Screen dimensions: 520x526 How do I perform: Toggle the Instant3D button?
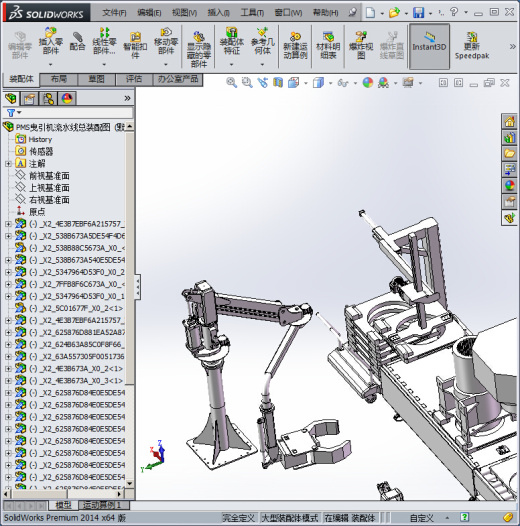click(x=429, y=46)
